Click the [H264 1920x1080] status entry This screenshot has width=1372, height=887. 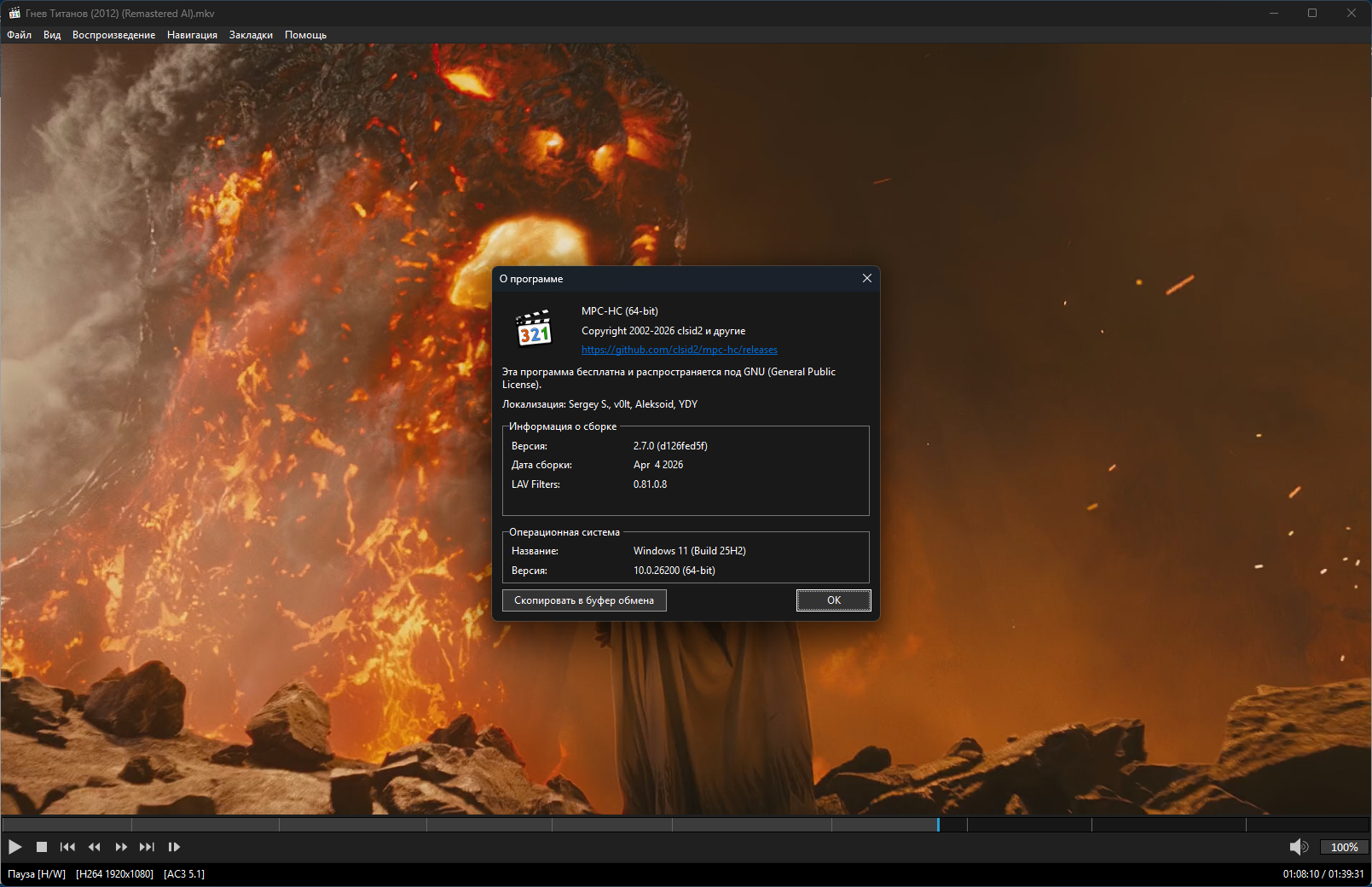(x=115, y=874)
